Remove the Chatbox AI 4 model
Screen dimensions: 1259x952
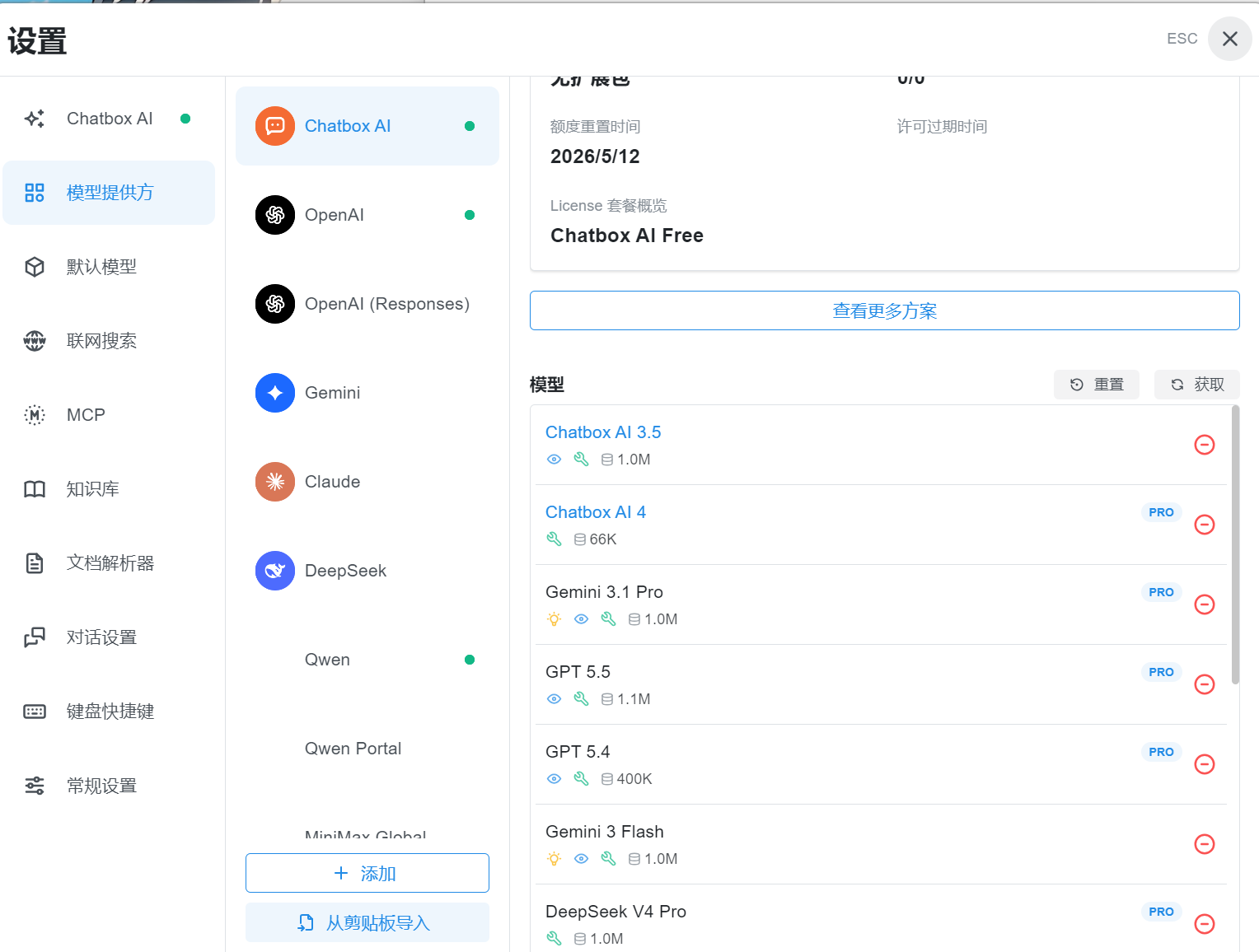tap(1205, 525)
